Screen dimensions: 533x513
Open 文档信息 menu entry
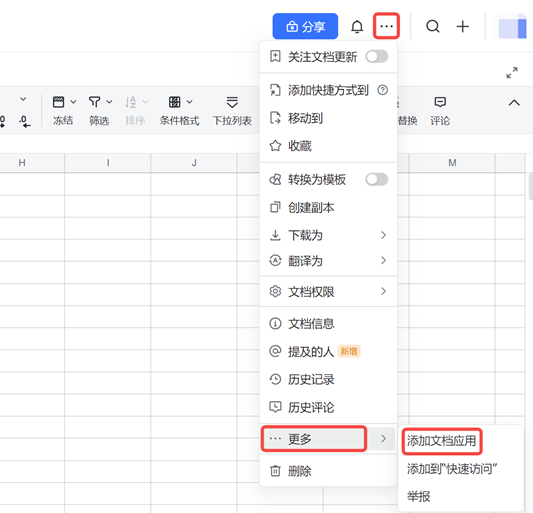328,323
